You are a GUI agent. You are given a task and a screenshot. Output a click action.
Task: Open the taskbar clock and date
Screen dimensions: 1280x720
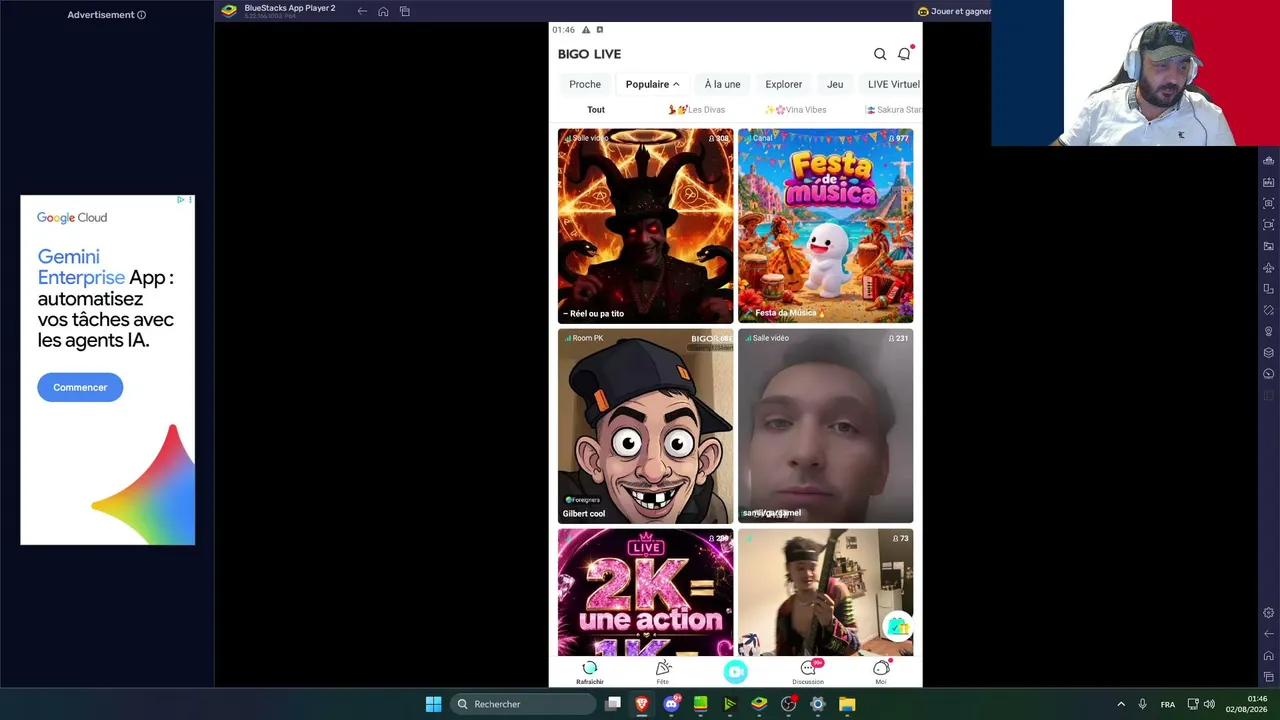1247,704
